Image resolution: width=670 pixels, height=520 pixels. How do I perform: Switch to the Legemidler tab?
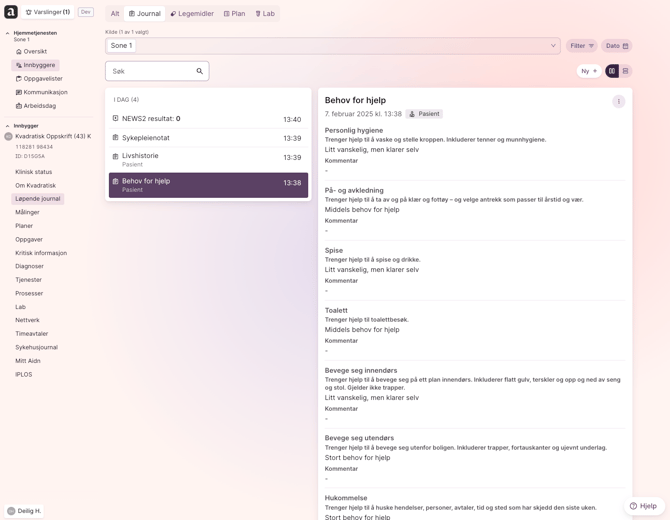point(192,14)
